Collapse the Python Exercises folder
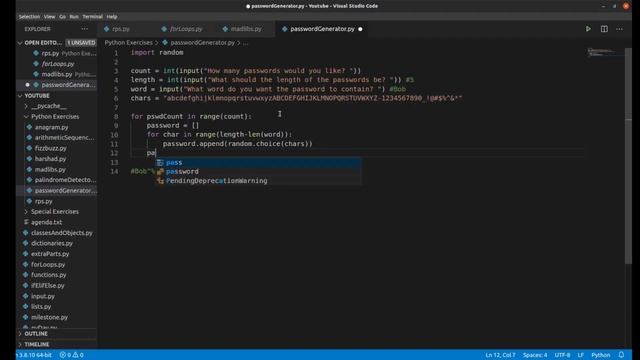The image size is (640, 360). 26,117
